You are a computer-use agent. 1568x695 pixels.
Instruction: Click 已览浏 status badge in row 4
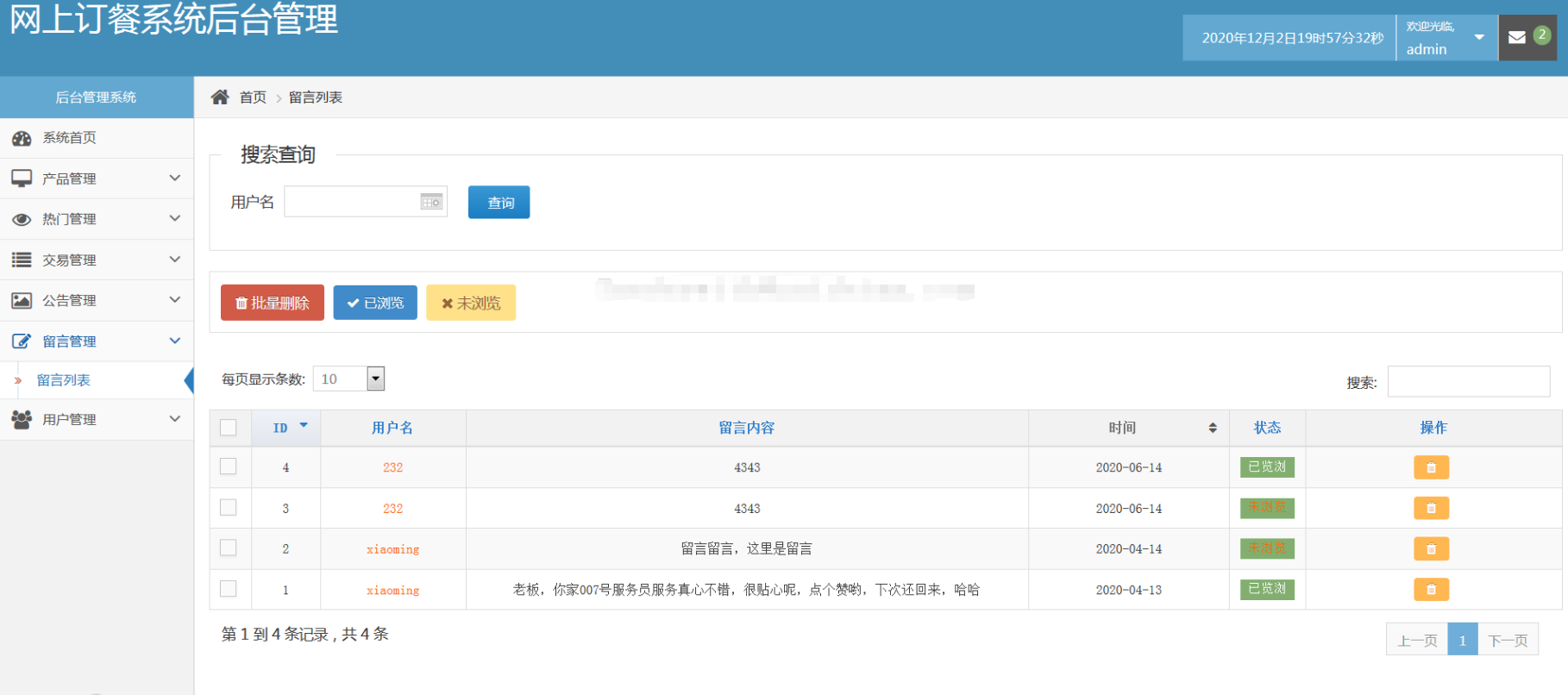coord(1267,466)
